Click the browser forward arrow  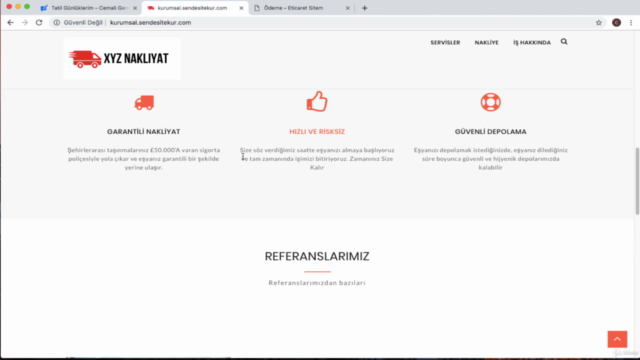pos(25,22)
